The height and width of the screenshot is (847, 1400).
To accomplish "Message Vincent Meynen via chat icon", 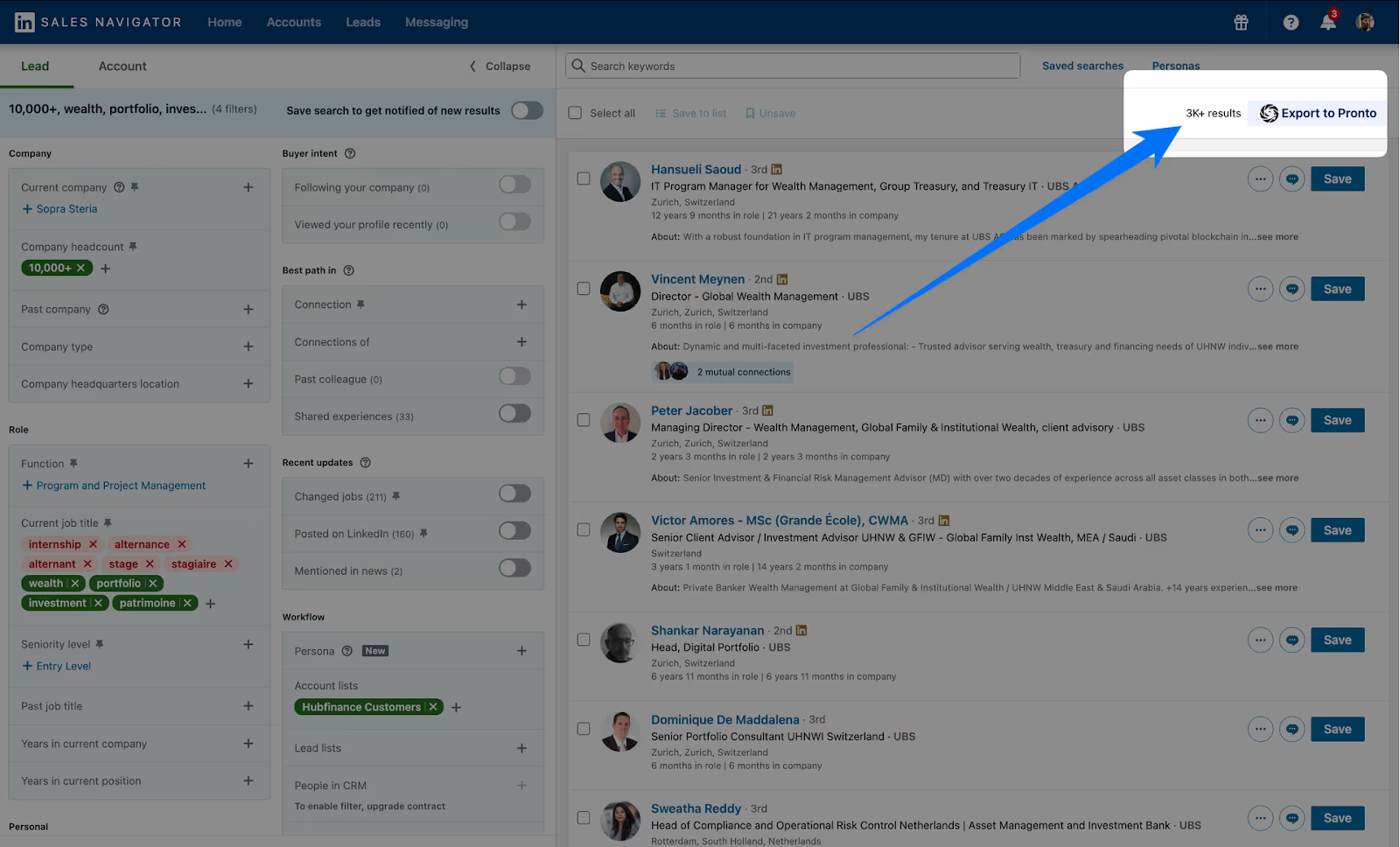I will pyautogui.click(x=1292, y=289).
